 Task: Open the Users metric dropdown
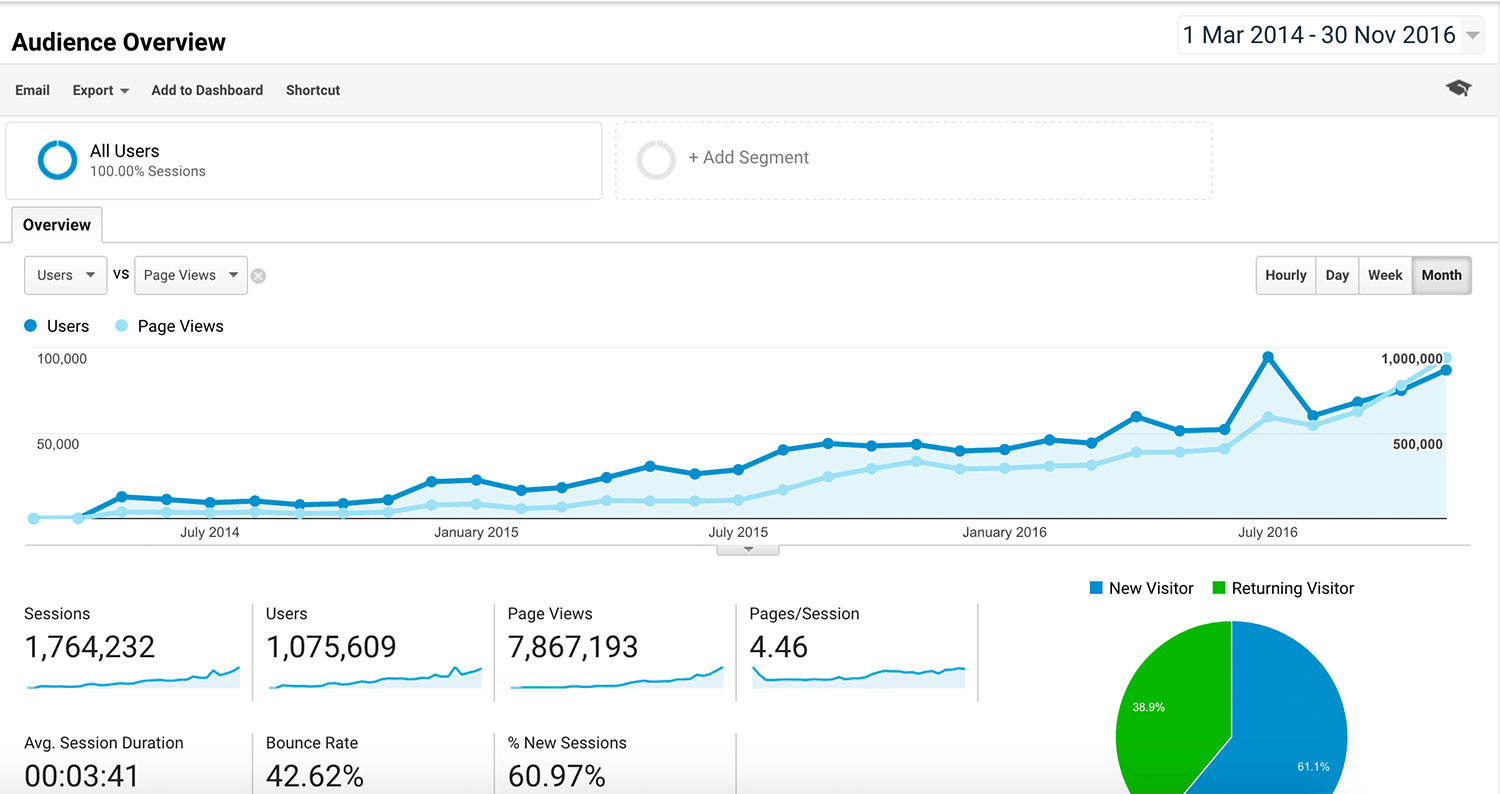pos(65,275)
